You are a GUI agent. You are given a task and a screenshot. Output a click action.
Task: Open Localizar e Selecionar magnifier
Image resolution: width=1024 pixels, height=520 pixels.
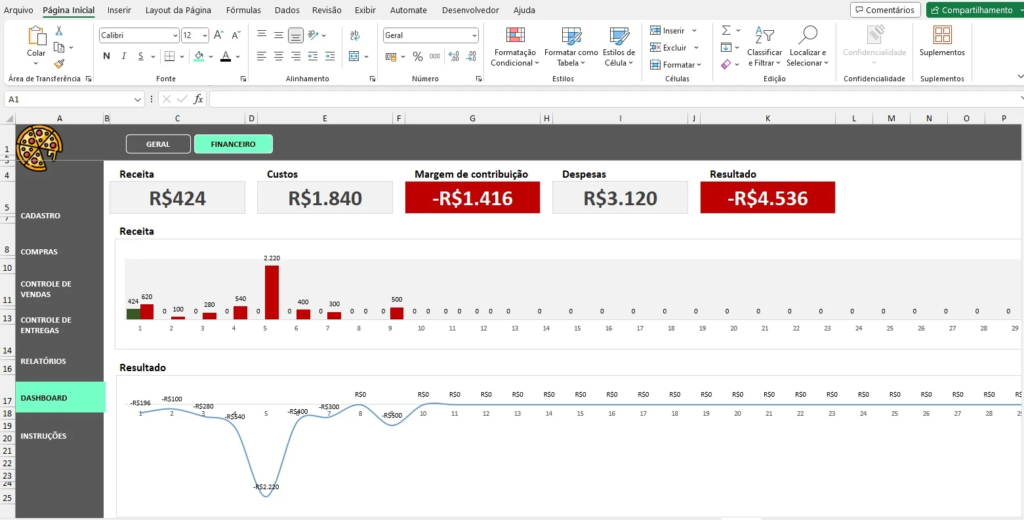point(807,46)
